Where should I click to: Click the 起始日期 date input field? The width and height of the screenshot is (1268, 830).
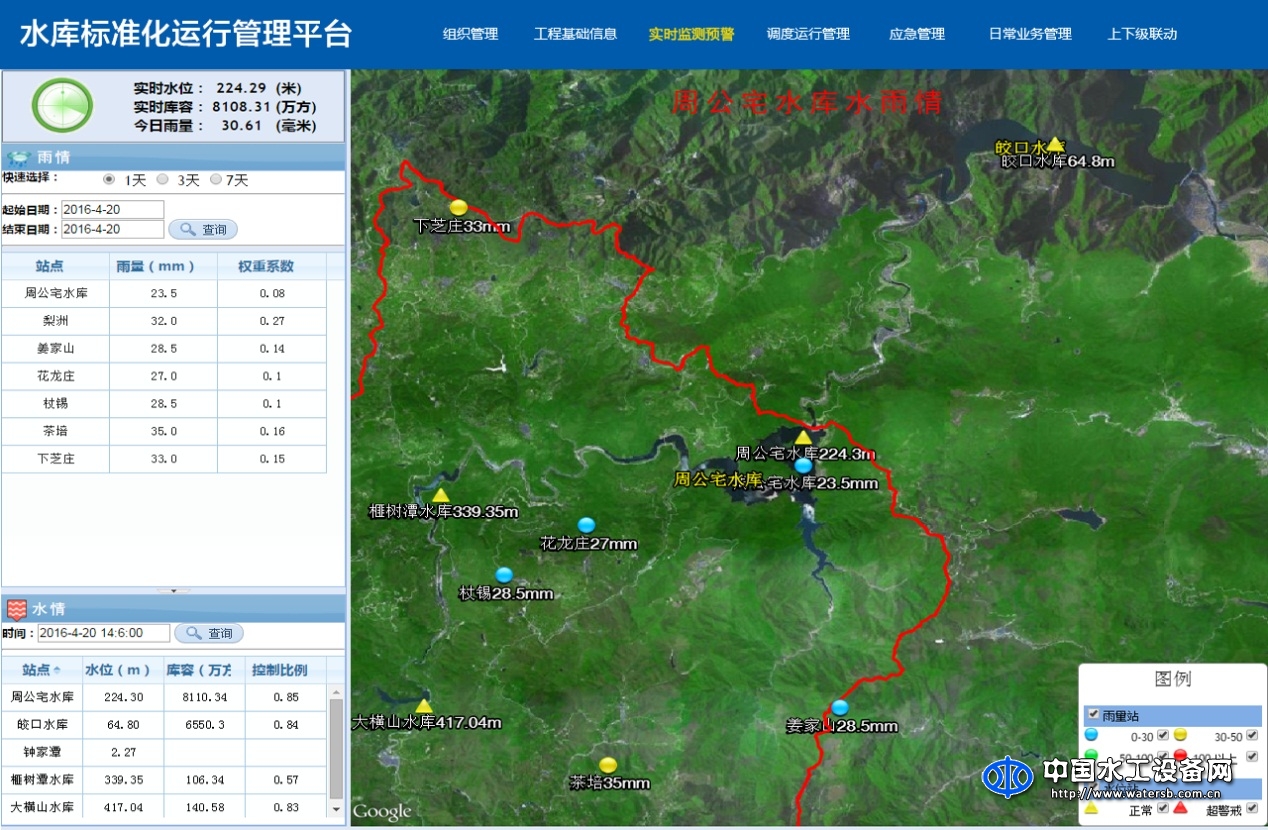(112, 209)
